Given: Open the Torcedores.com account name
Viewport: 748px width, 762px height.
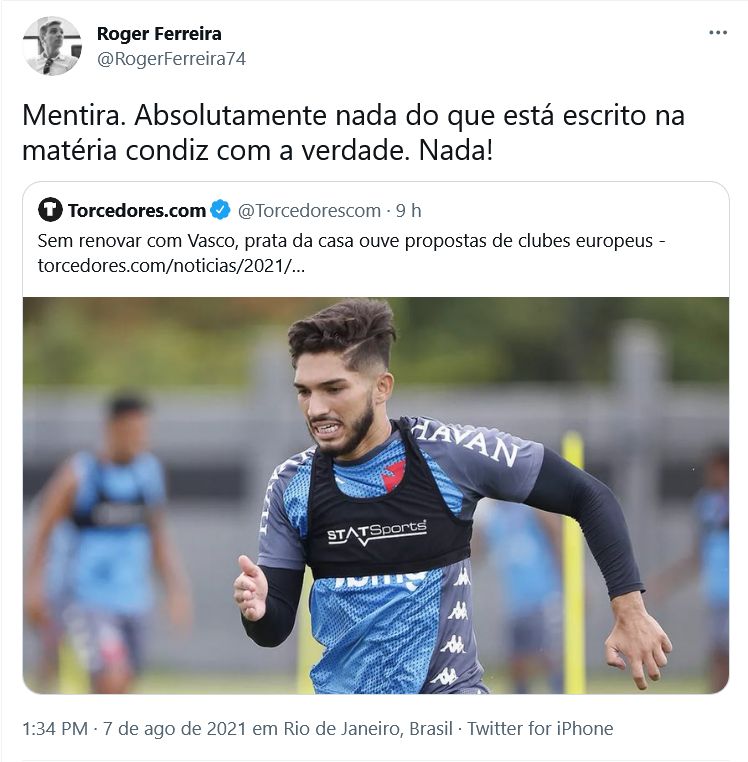Looking at the screenshot, I should [x=137, y=210].
